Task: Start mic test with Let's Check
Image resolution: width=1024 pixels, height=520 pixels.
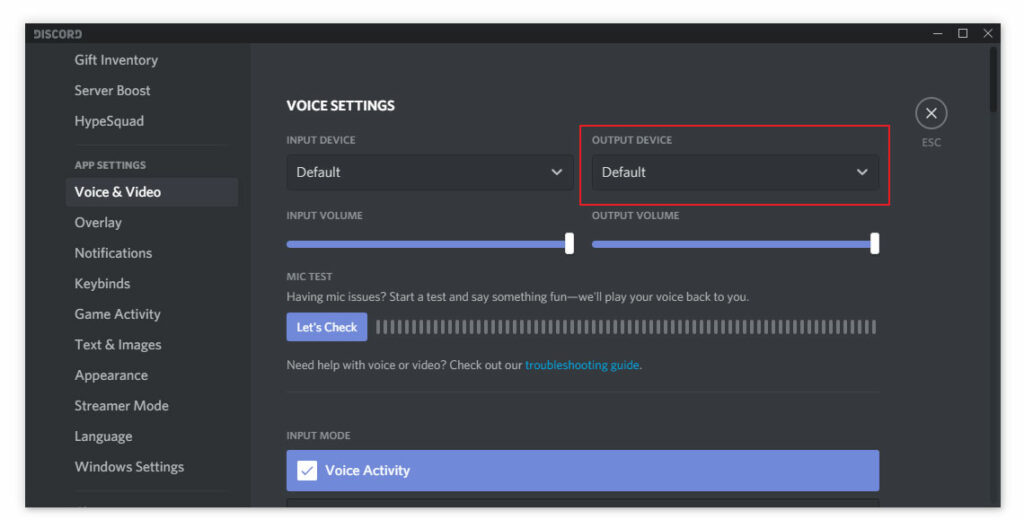Action: (x=327, y=327)
